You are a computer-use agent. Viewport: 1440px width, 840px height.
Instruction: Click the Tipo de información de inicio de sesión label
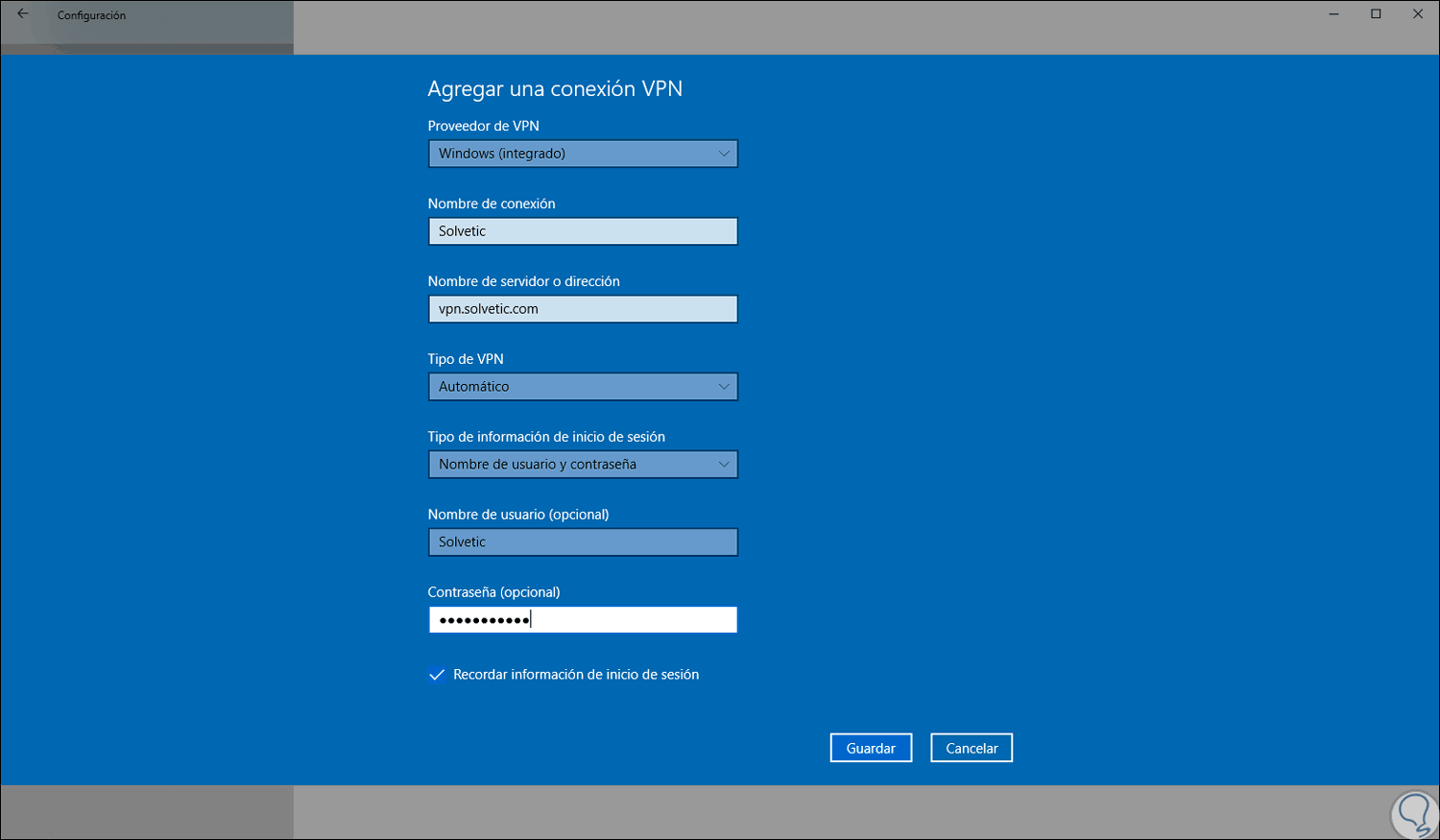pyautogui.click(x=546, y=437)
